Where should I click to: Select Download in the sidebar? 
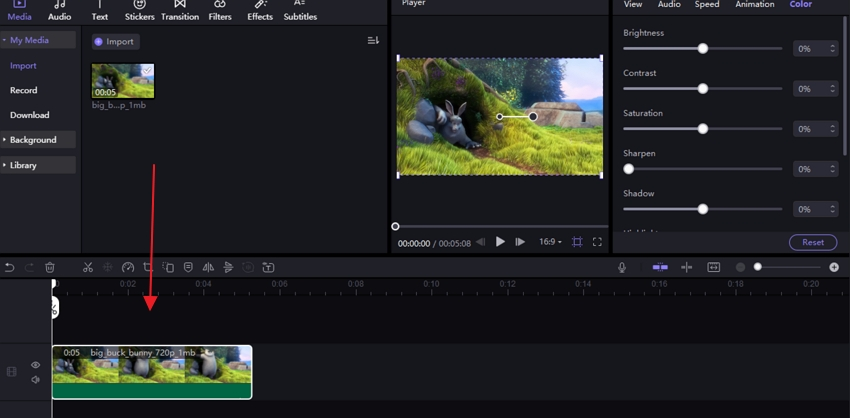(x=29, y=115)
